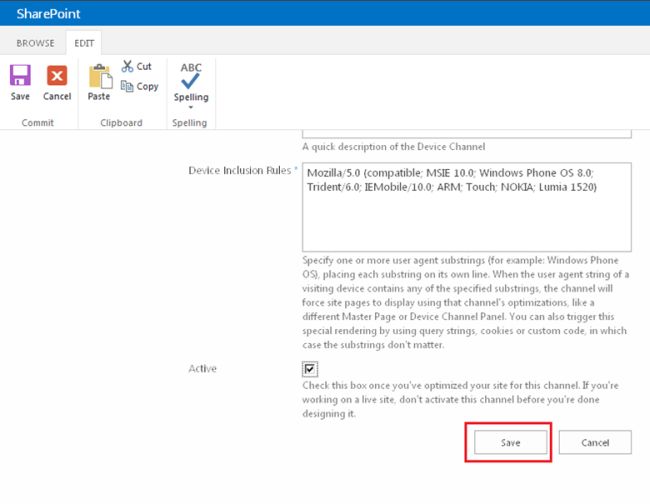The image size is (650, 504).
Task: Click the Spelling group label
Action: 189,123
